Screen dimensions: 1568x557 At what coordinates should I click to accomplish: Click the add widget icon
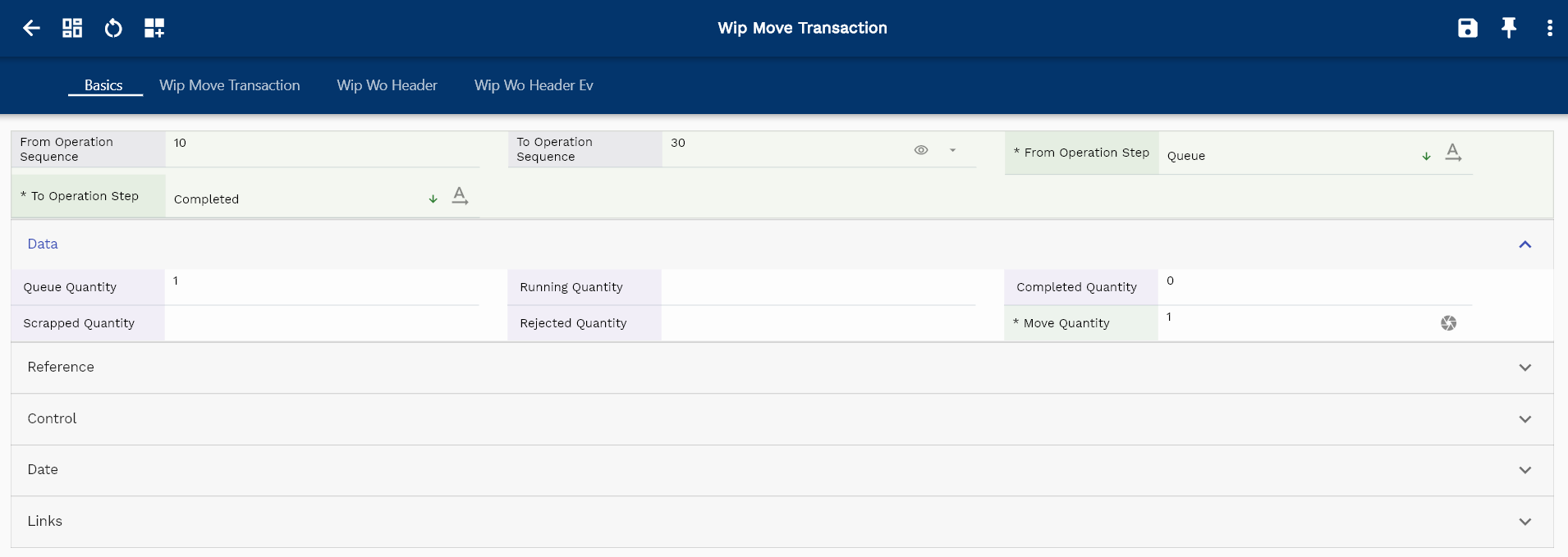154,28
